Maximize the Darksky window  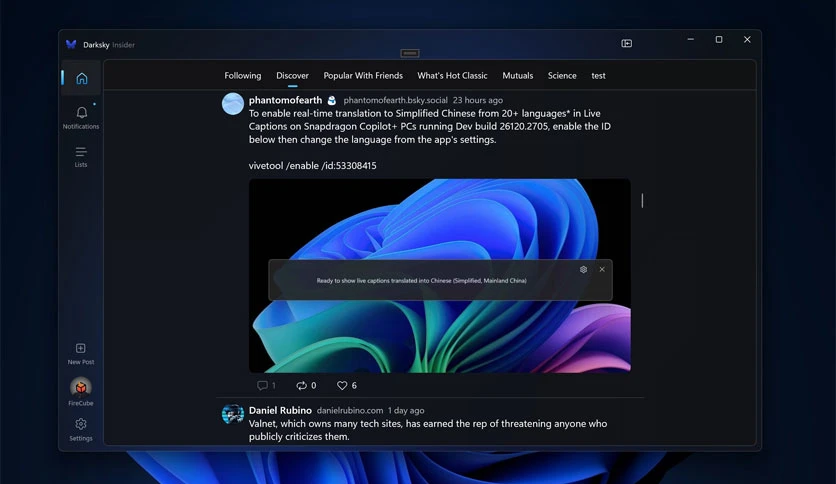click(719, 39)
